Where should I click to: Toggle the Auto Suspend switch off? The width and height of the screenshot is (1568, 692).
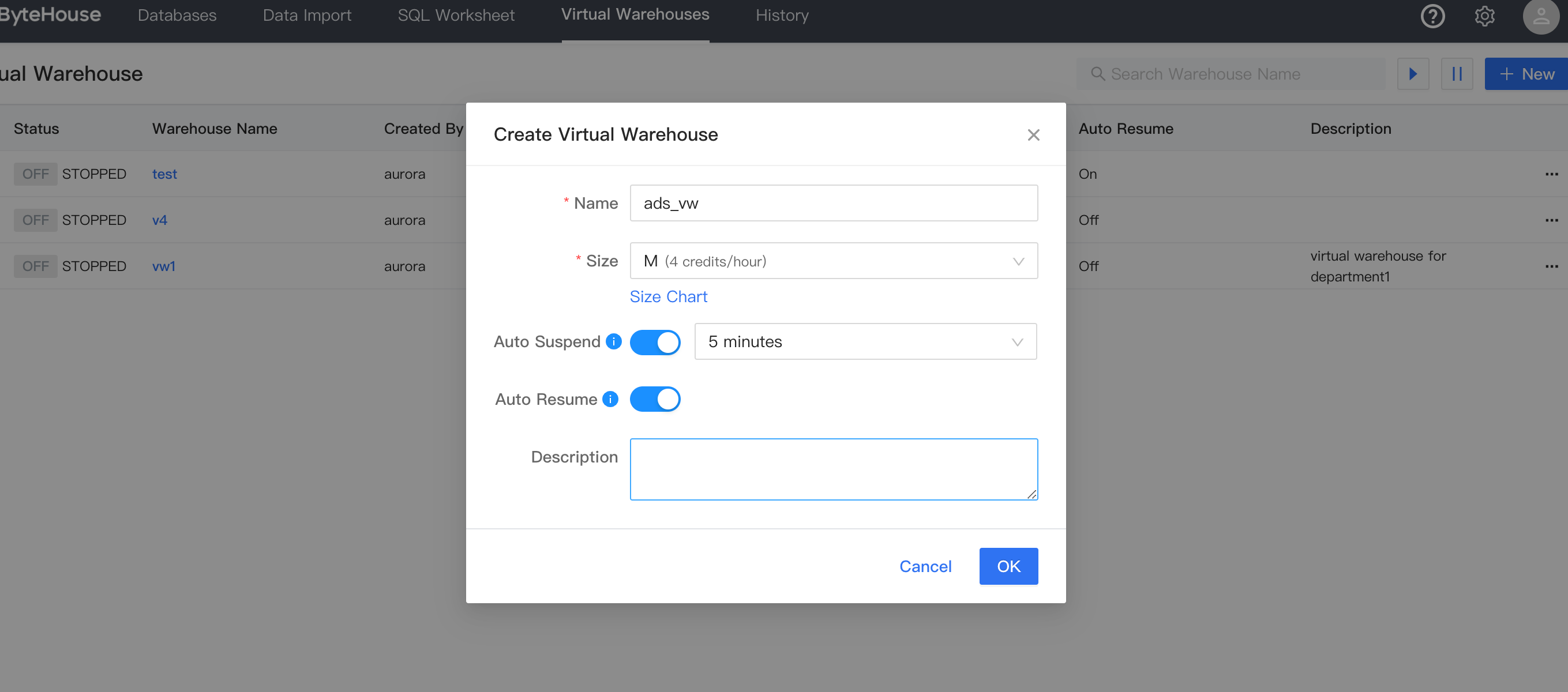(x=655, y=342)
